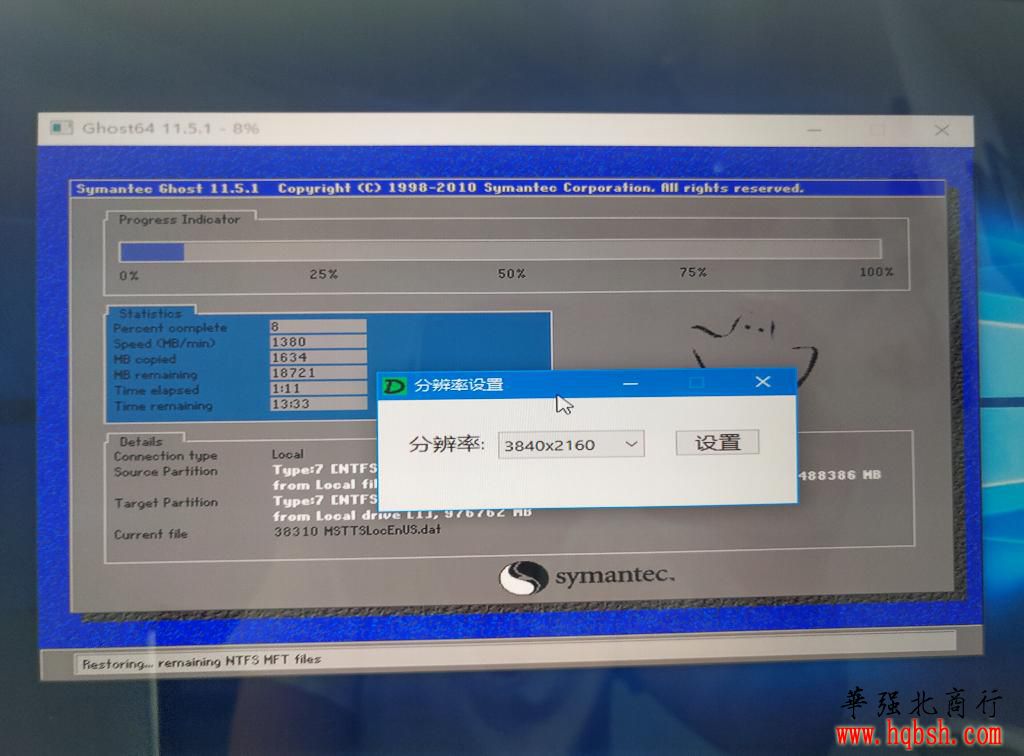Click the 分辨率: label
This screenshot has height=756, width=1024.
[x=447, y=445]
